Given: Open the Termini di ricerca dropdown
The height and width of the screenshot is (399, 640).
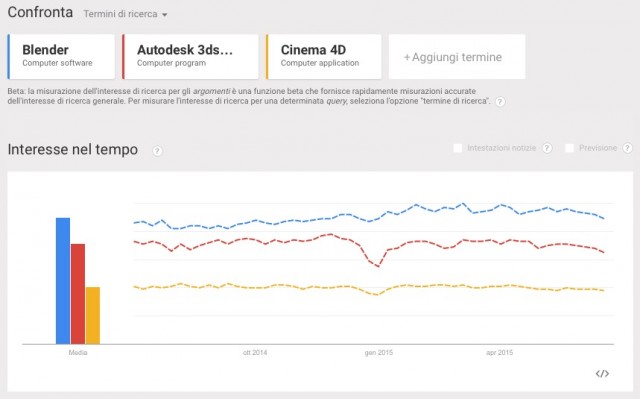Looking at the screenshot, I should pyautogui.click(x=125, y=14).
